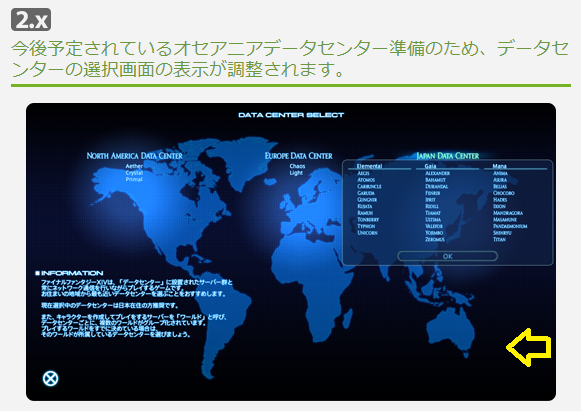Select the Europe Data Center heading
581x411 pixels.
[299, 156]
